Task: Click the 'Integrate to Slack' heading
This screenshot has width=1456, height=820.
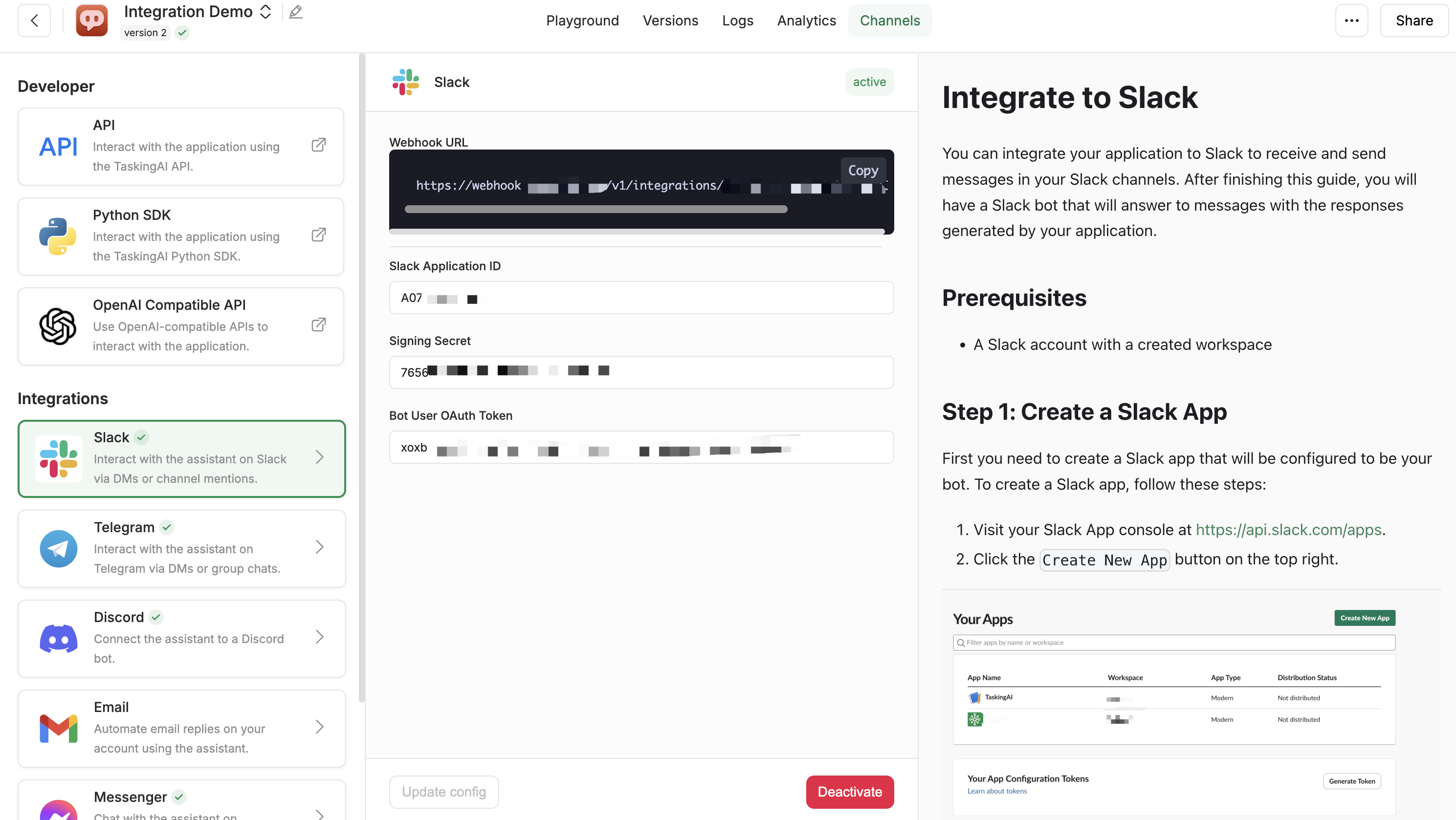Action: pyautogui.click(x=1069, y=97)
